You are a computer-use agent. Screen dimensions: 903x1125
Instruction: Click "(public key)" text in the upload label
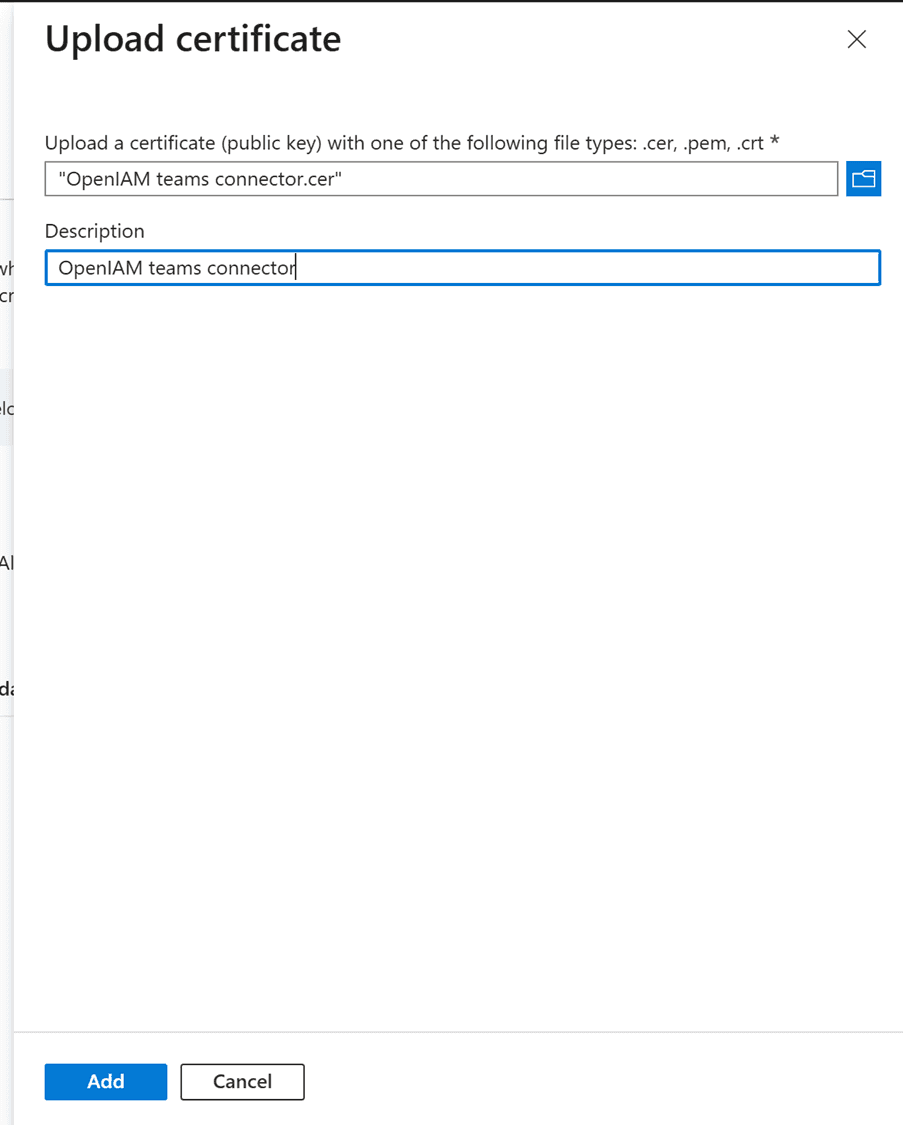coord(272,143)
